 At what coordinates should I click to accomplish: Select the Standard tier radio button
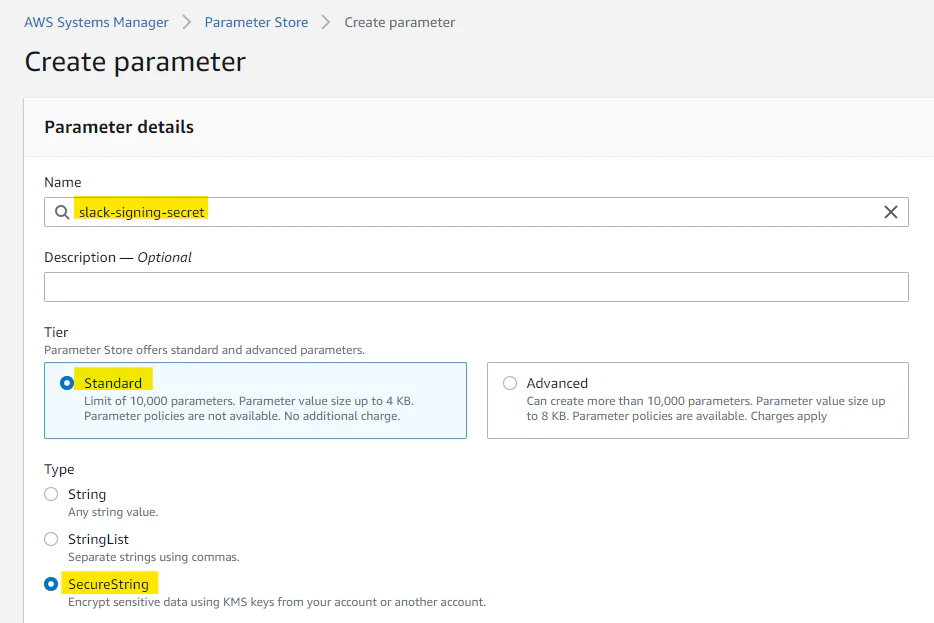coord(67,383)
